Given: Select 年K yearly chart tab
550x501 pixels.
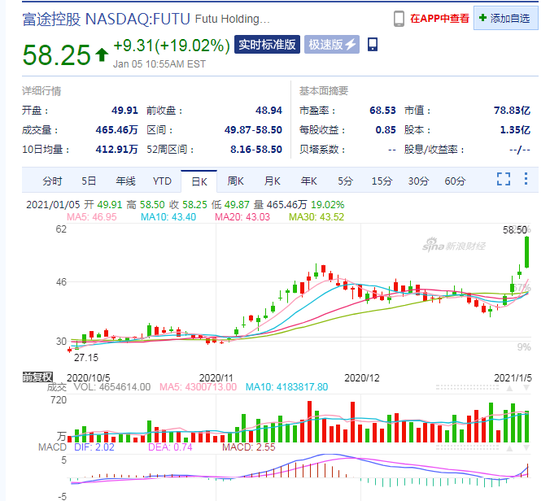Looking at the screenshot, I should click(309, 181).
